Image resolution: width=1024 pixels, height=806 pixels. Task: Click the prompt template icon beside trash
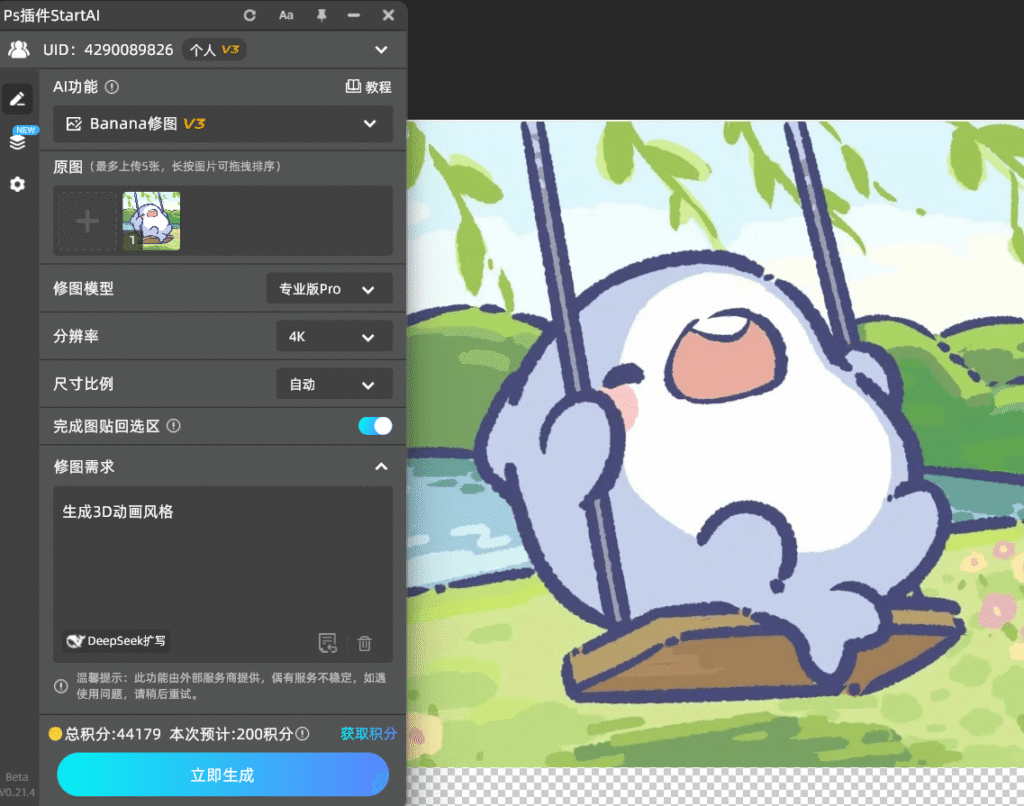coord(327,643)
